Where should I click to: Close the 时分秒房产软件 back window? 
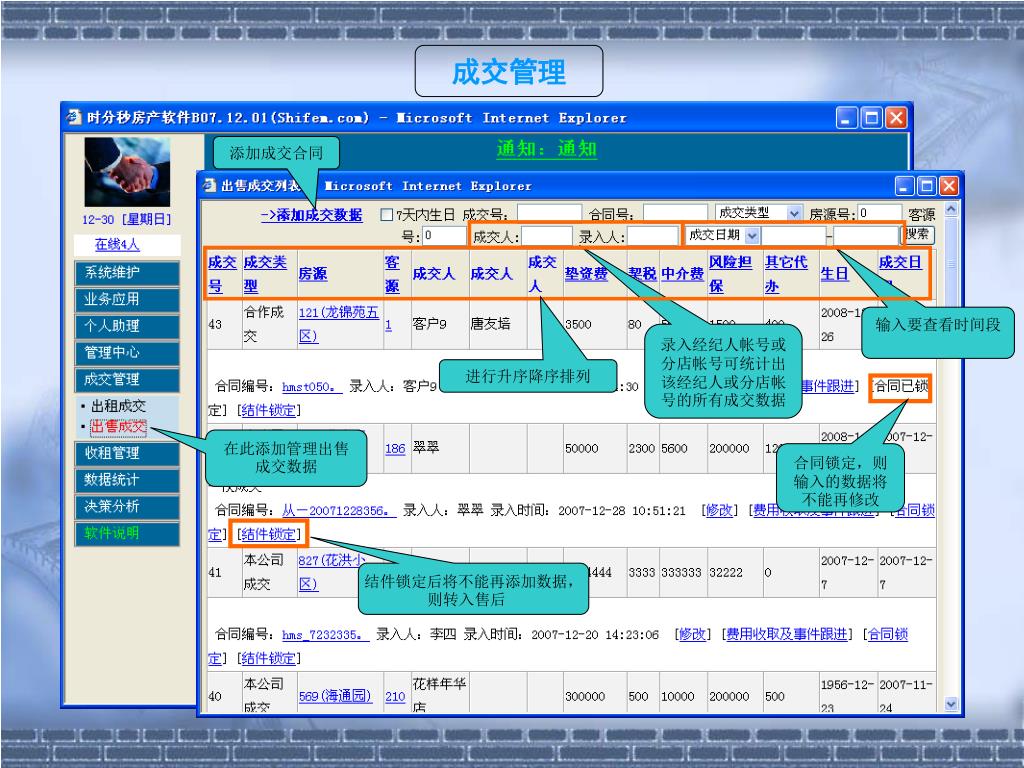click(x=895, y=118)
